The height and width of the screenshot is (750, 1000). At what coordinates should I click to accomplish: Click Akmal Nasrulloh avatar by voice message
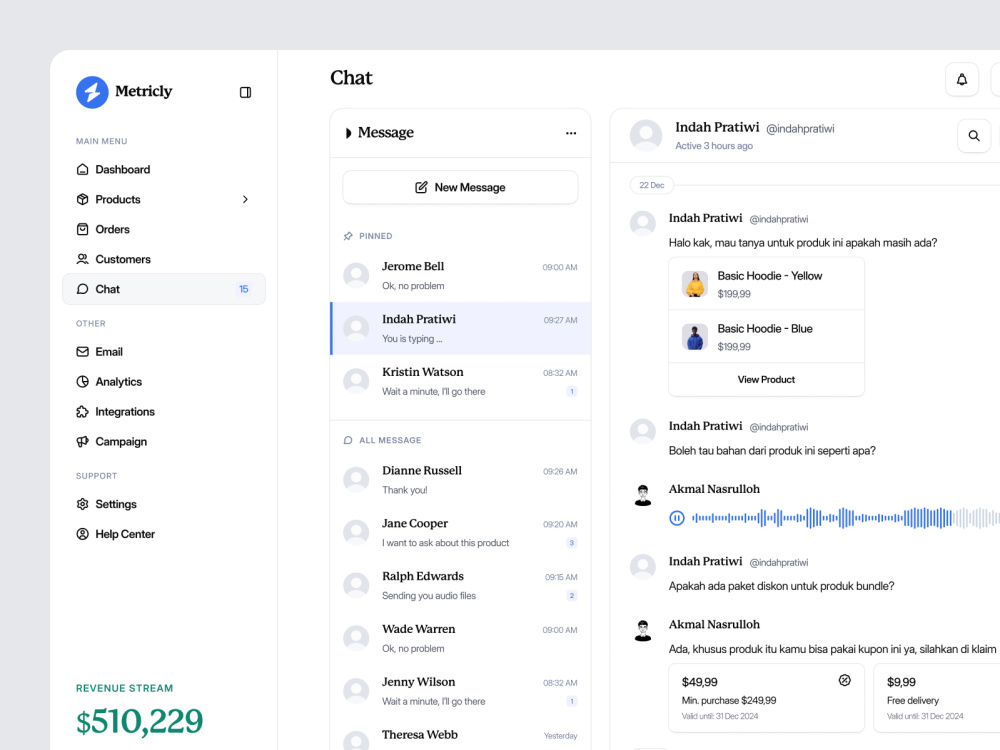643,495
